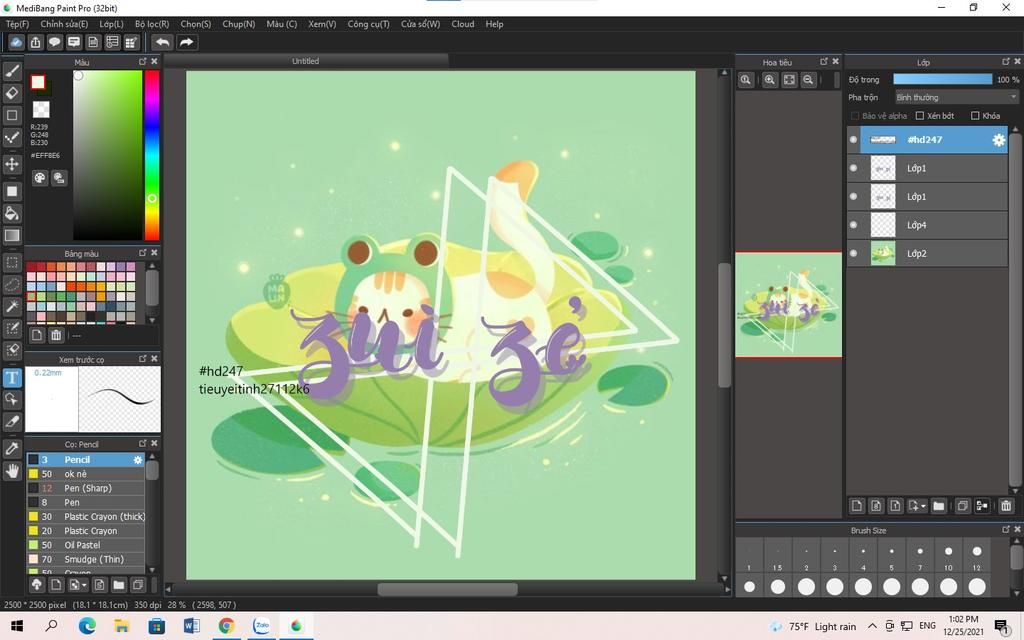Viewport: 1024px width, 640px height.
Task: Switch to the Untitled canvas tab
Action: click(x=306, y=61)
